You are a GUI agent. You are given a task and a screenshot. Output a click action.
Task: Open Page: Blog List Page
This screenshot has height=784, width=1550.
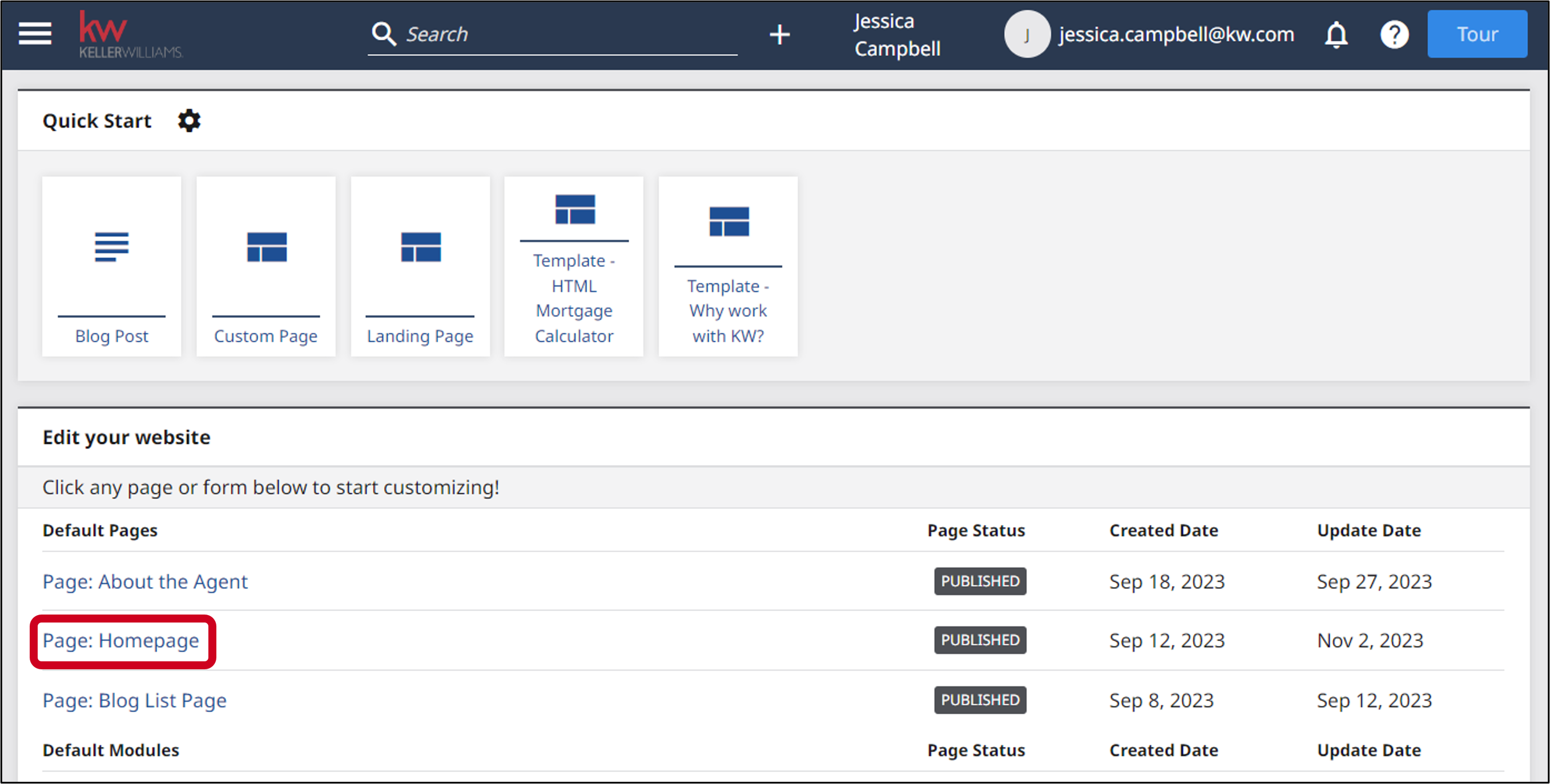[134, 701]
